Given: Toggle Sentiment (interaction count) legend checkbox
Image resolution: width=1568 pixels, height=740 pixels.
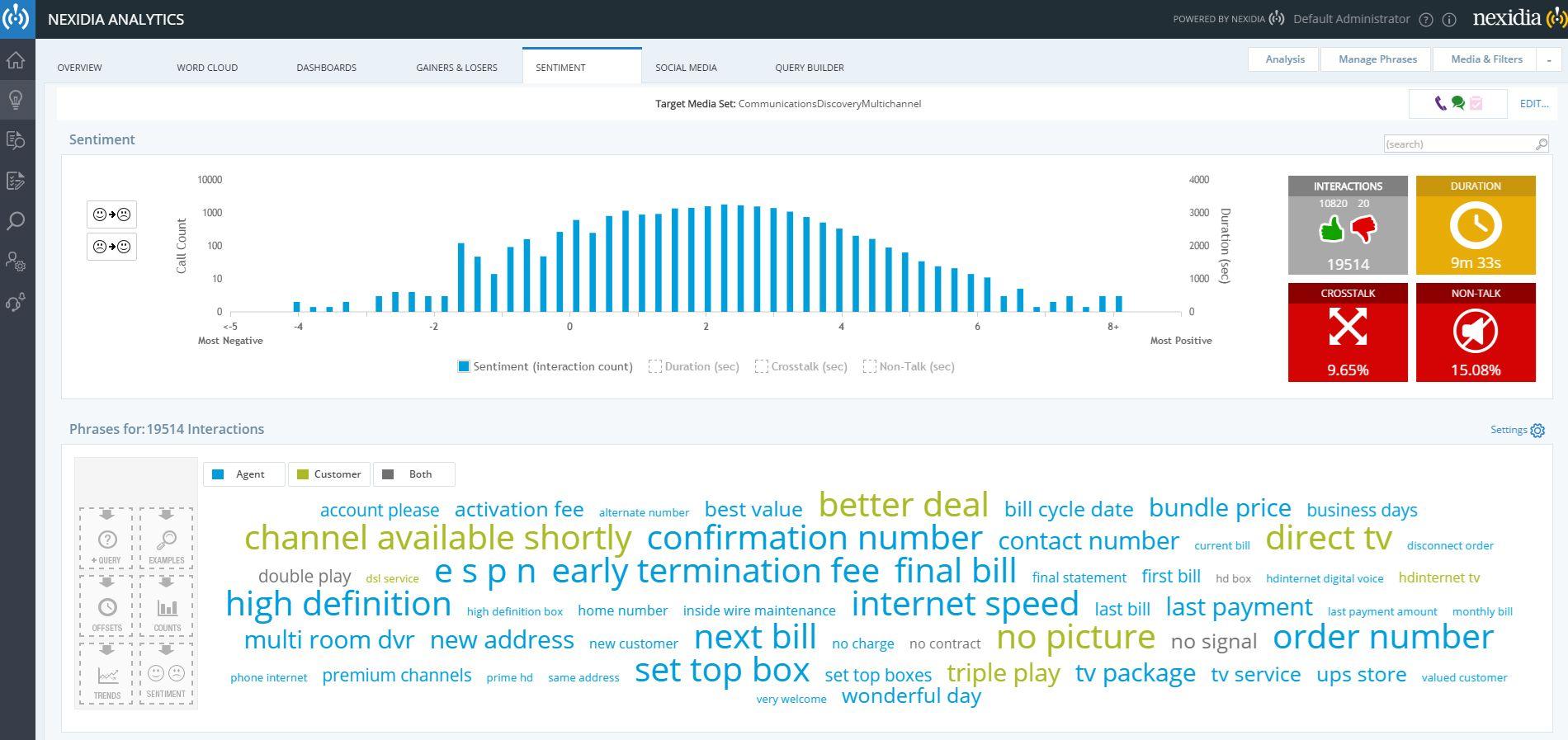Looking at the screenshot, I should 464,366.
